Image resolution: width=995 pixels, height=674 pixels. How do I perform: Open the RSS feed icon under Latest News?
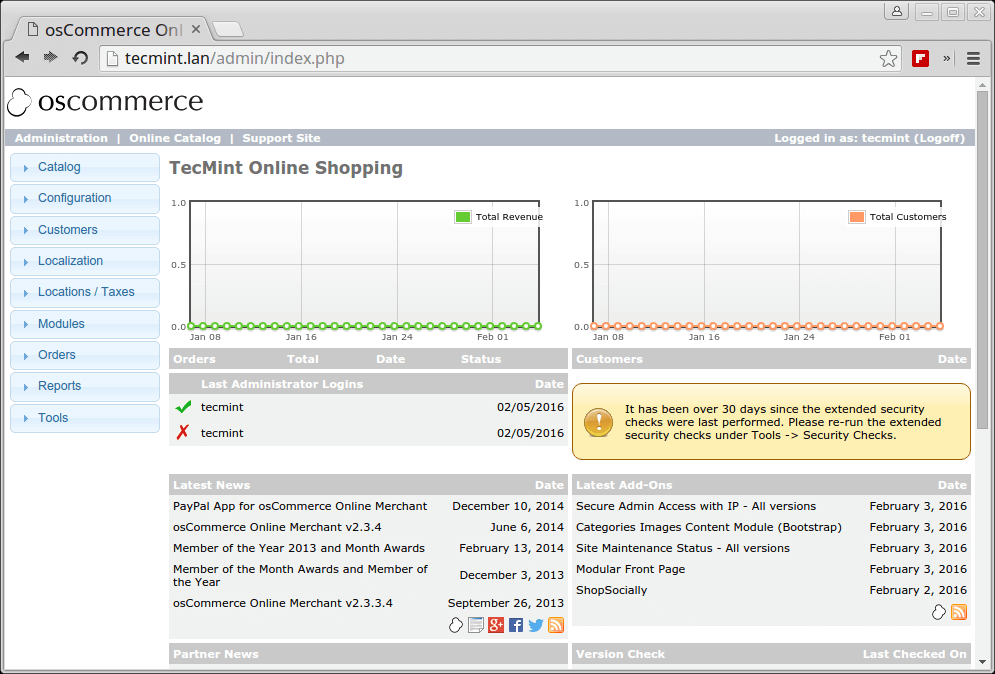556,625
